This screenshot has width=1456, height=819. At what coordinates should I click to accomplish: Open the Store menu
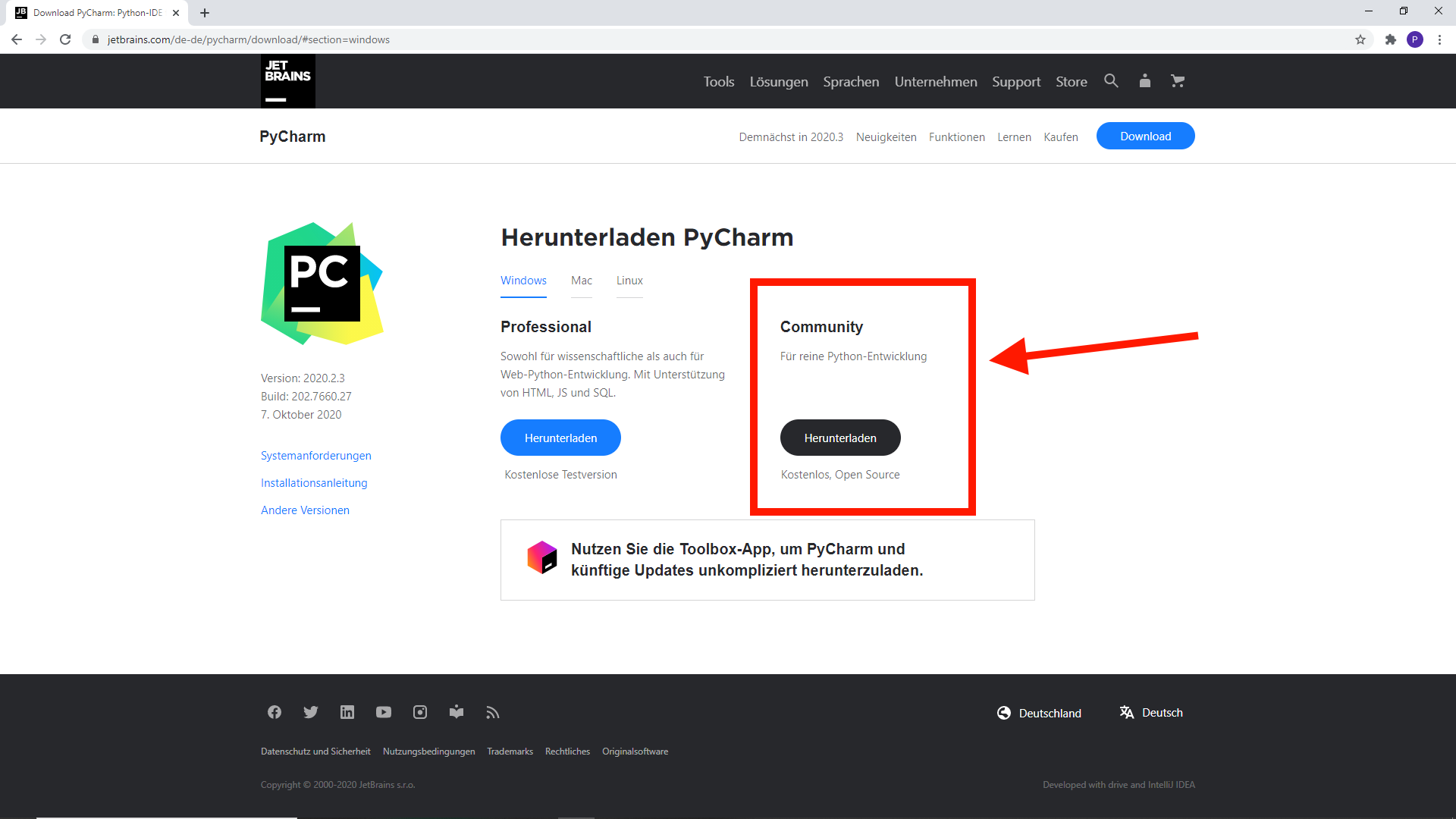coord(1072,81)
